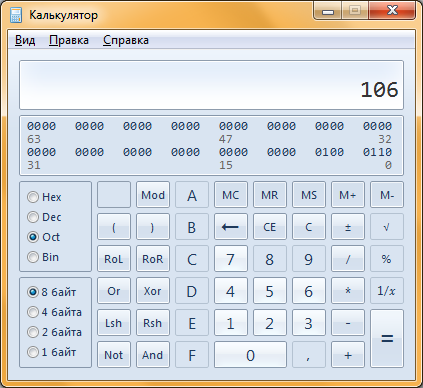
Task: Click the square root √ button
Action: point(387,227)
